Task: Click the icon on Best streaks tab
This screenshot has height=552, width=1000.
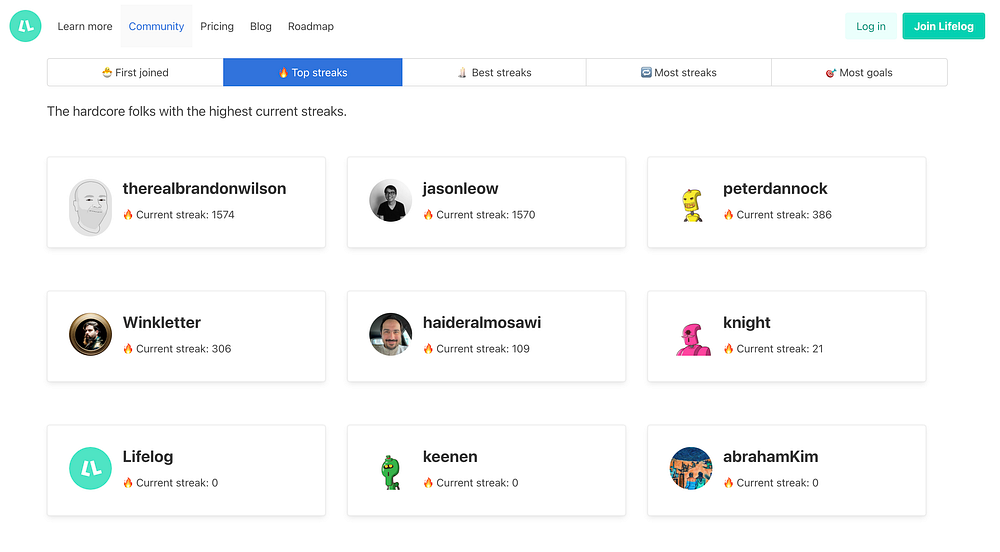Action: [462, 73]
